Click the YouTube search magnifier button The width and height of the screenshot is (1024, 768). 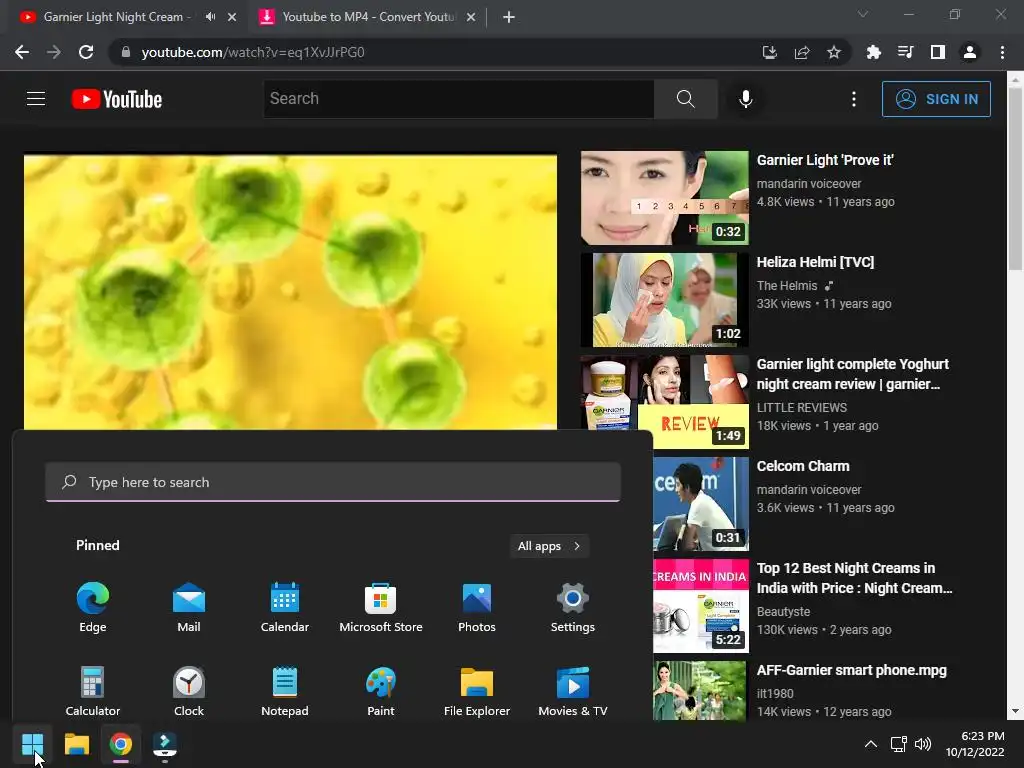(x=686, y=99)
